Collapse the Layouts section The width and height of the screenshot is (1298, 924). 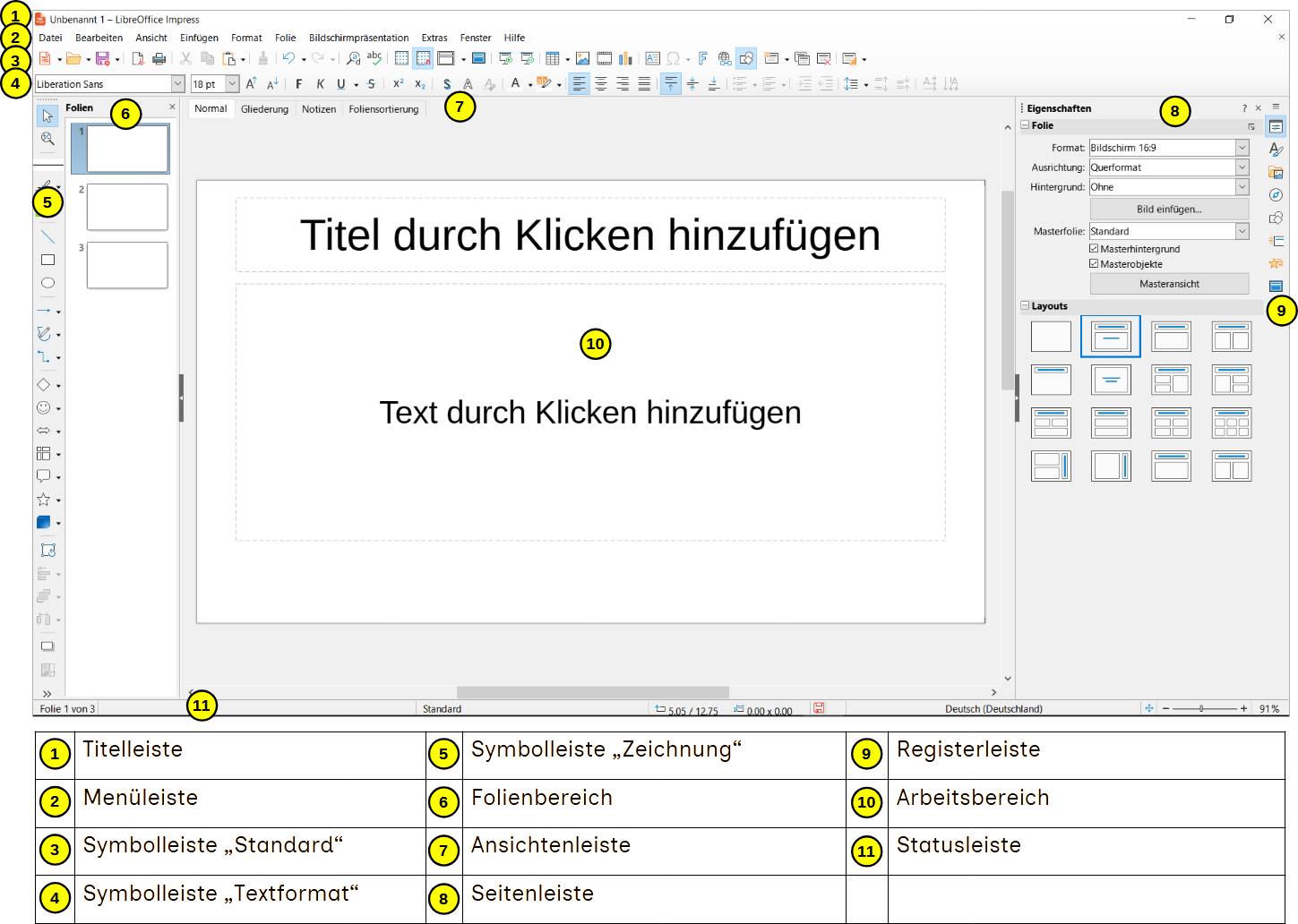click(1026, 306)
